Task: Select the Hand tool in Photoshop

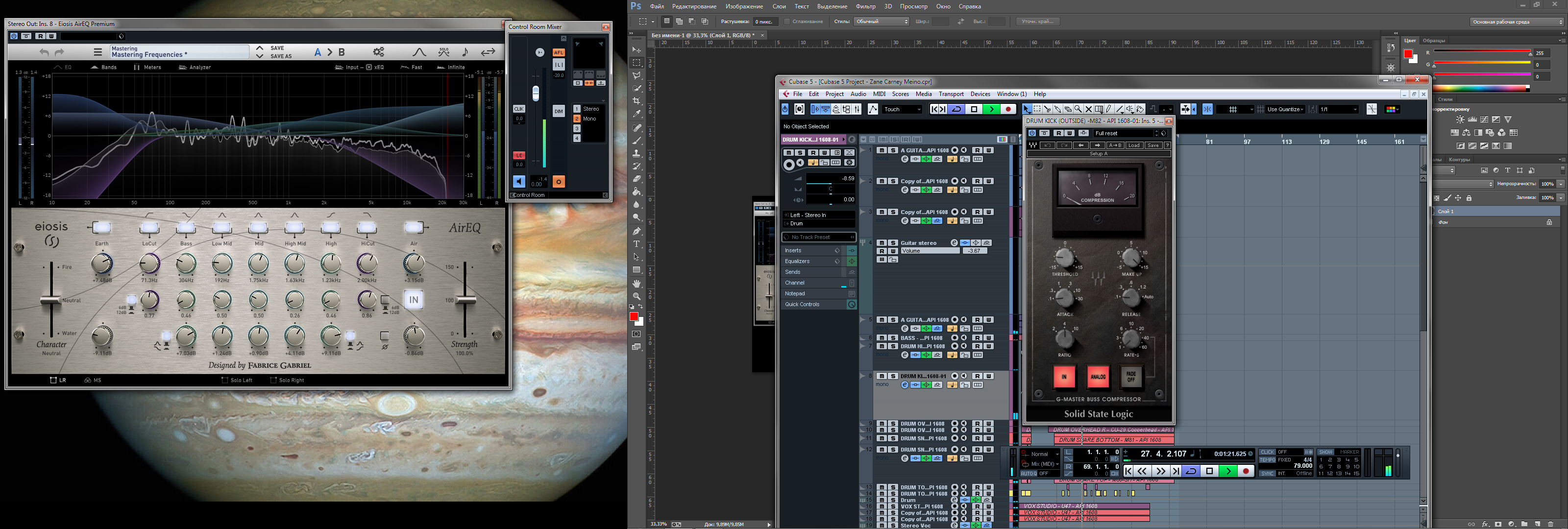Action: [x=637, y=284]
